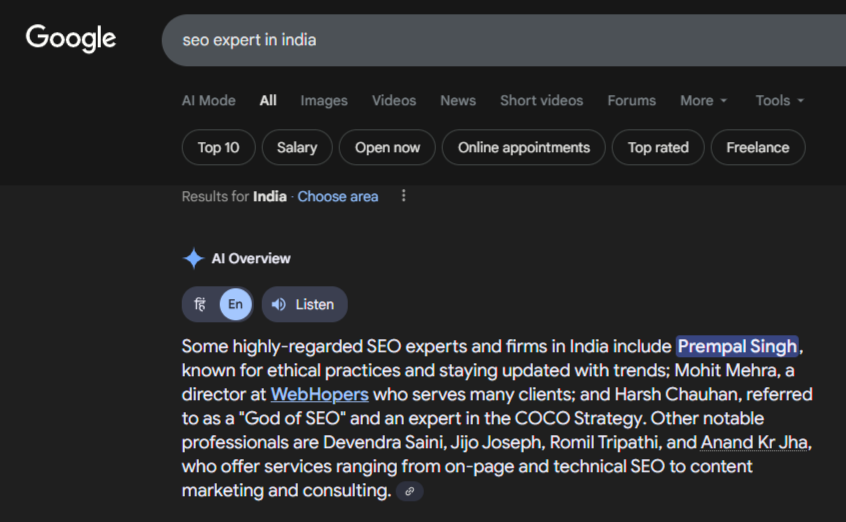Switch AI Overview language to Hindi
The image size is (846, 522).
point(200,304)
